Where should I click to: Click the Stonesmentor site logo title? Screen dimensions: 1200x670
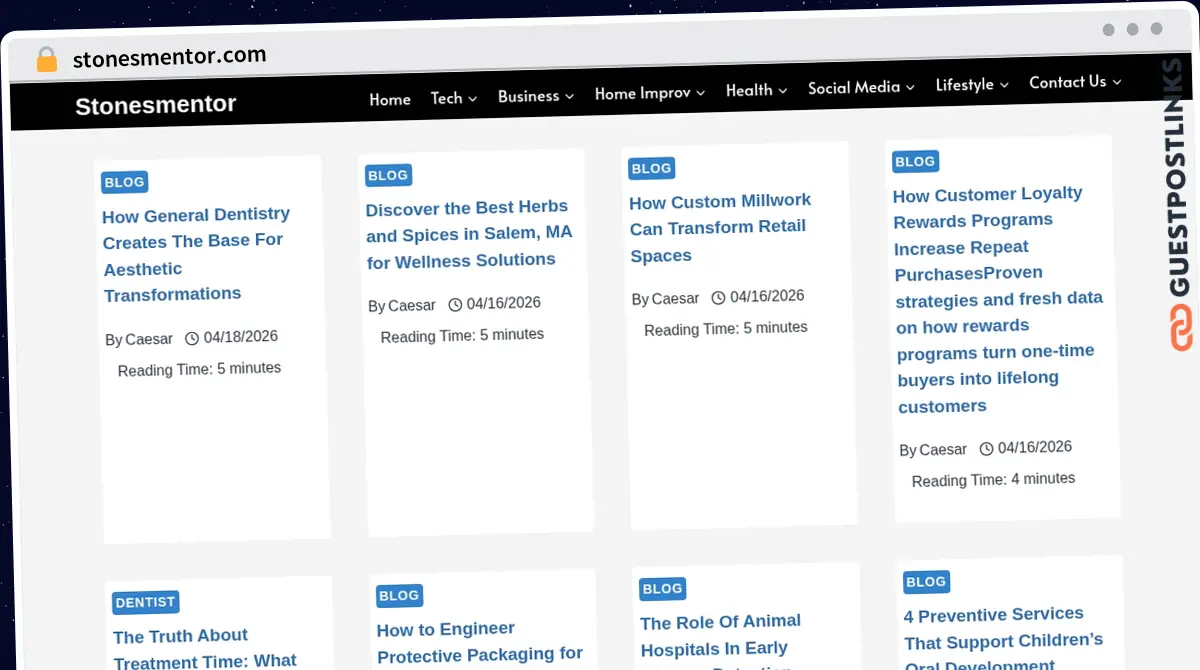click(x=156, y=105)
